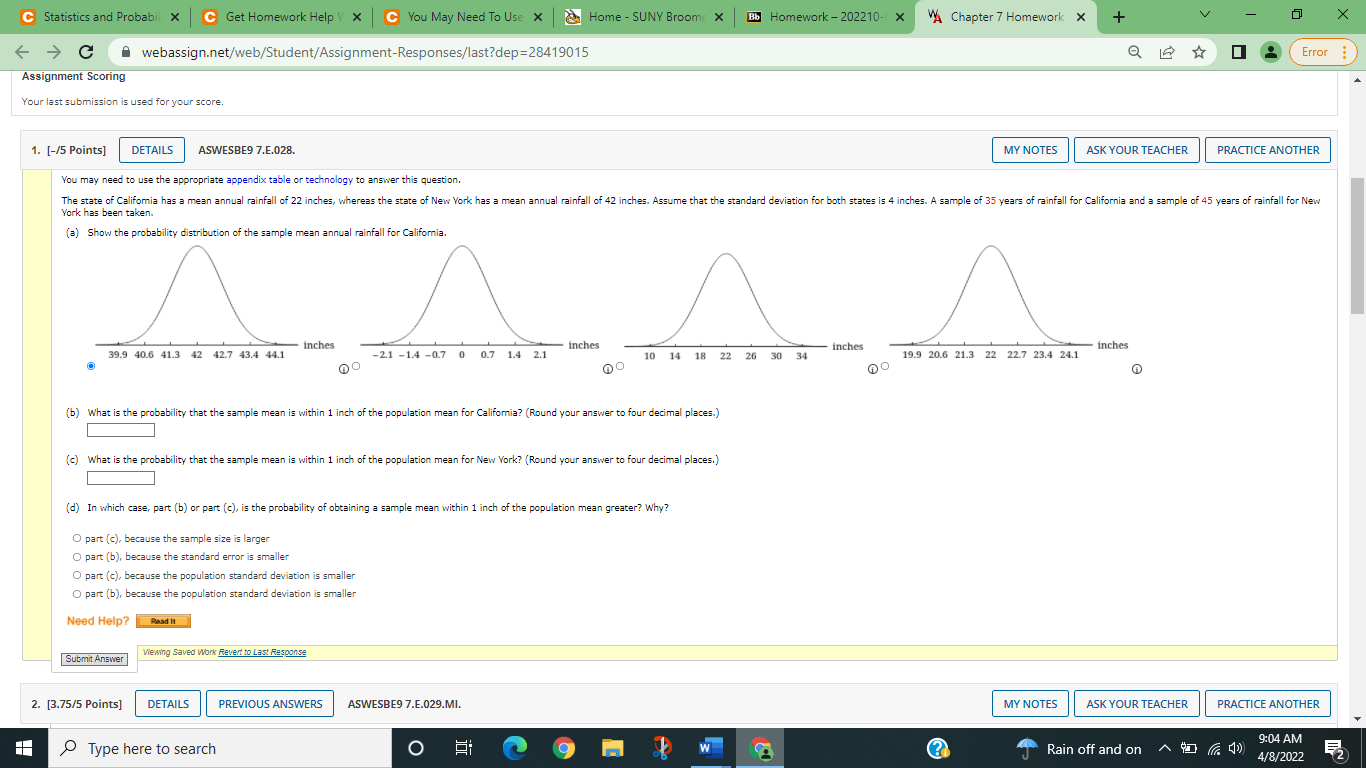Image resolution: width=1366 pixels, height=768 pixels.
Task: Open Microsoft Word from the taskbar
Action: [710, 748]
